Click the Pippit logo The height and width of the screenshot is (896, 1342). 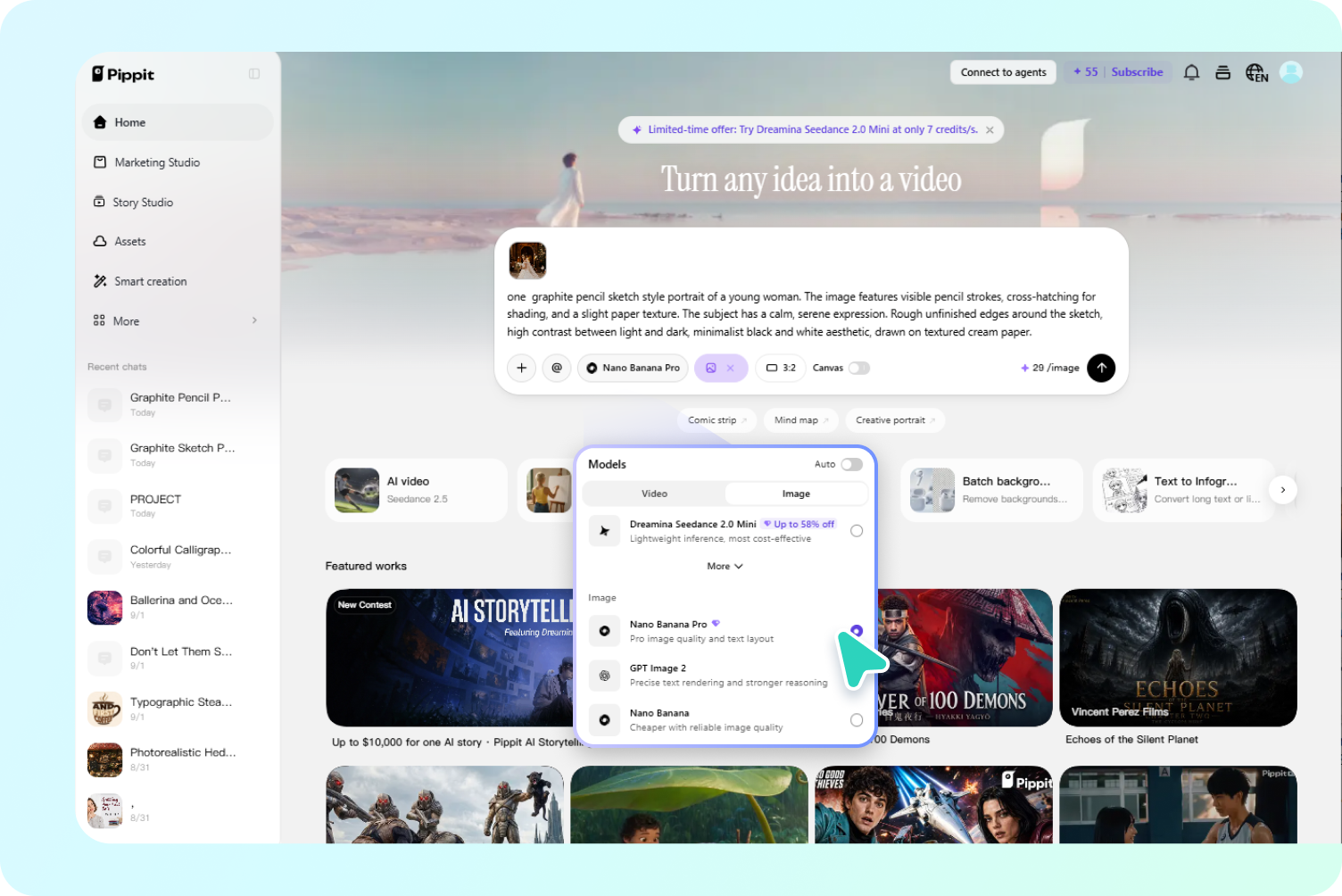pyautogui.click(x=123, y=74)
